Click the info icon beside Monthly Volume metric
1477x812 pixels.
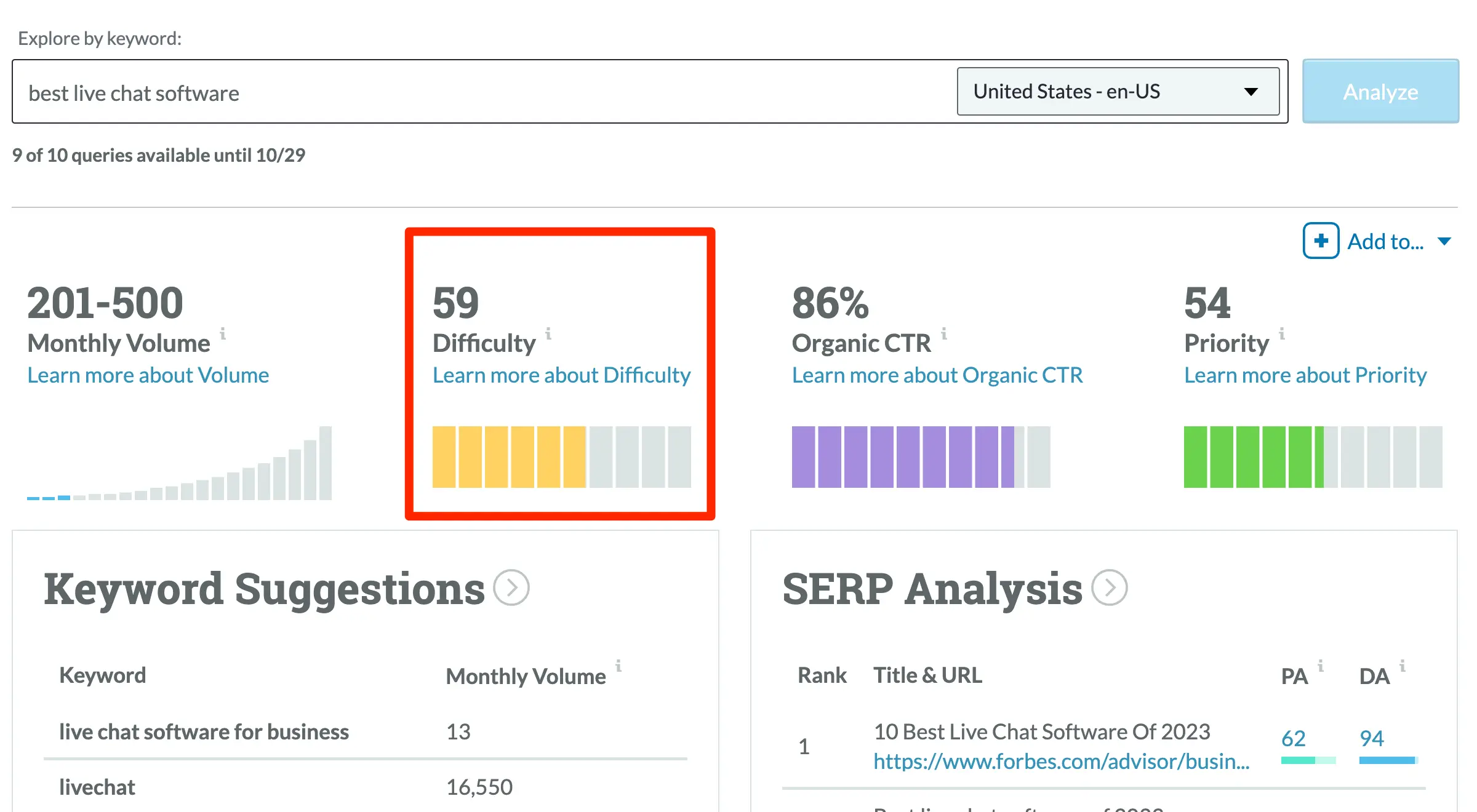pyautogui.click(x=223, y=334)
